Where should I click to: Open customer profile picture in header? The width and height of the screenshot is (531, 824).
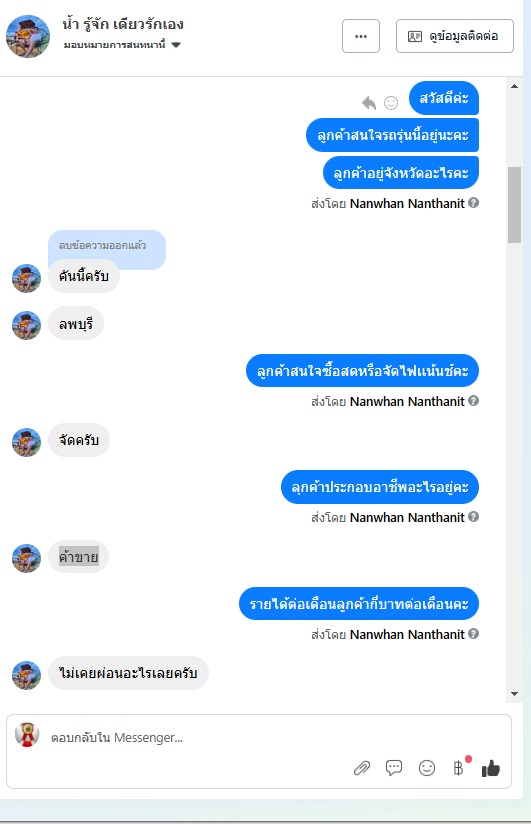click(28, 36)
